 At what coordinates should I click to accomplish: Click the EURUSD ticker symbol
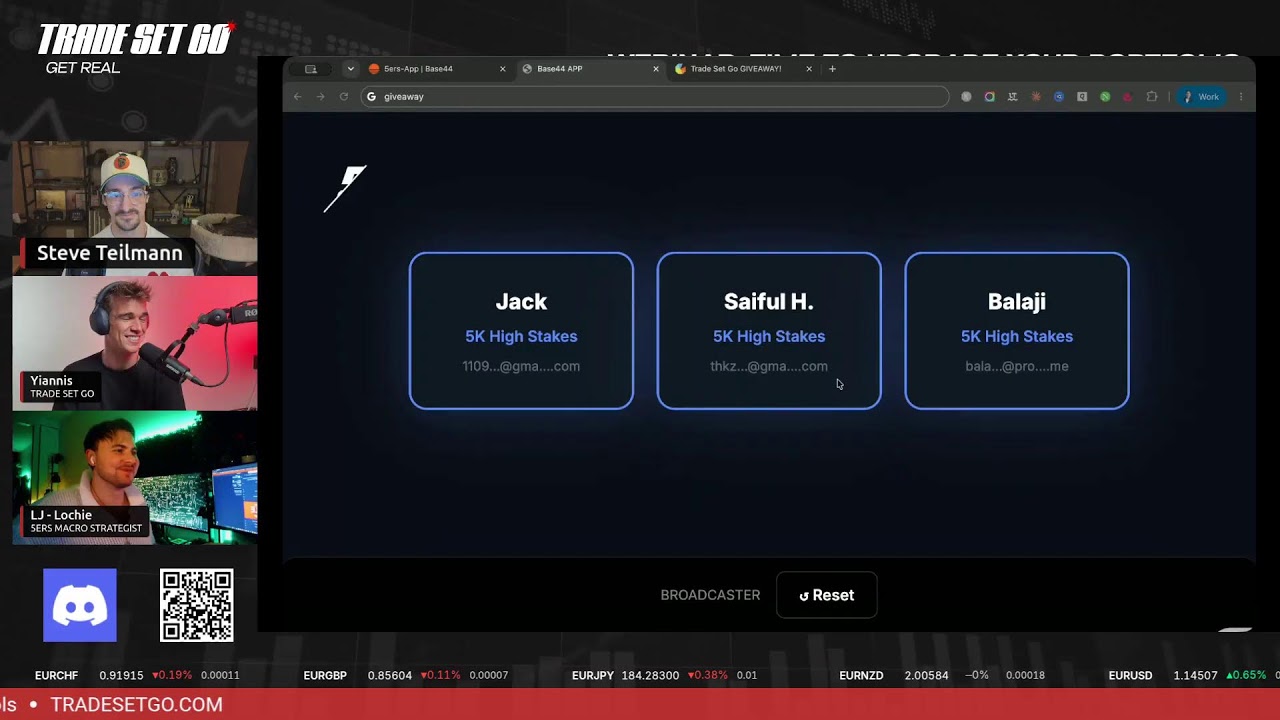(1130, 676)
